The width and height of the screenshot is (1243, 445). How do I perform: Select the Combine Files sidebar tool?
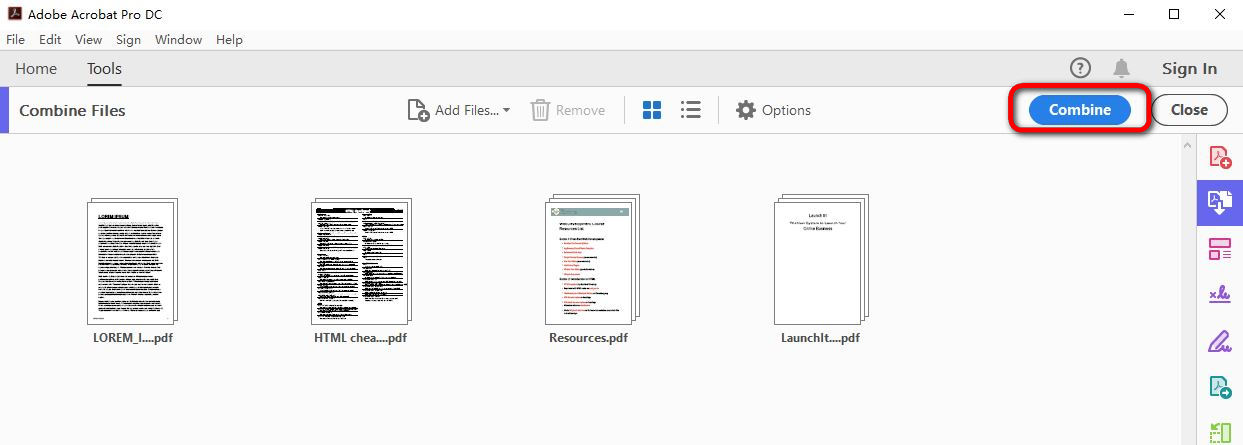click(x=1219, y=203)
